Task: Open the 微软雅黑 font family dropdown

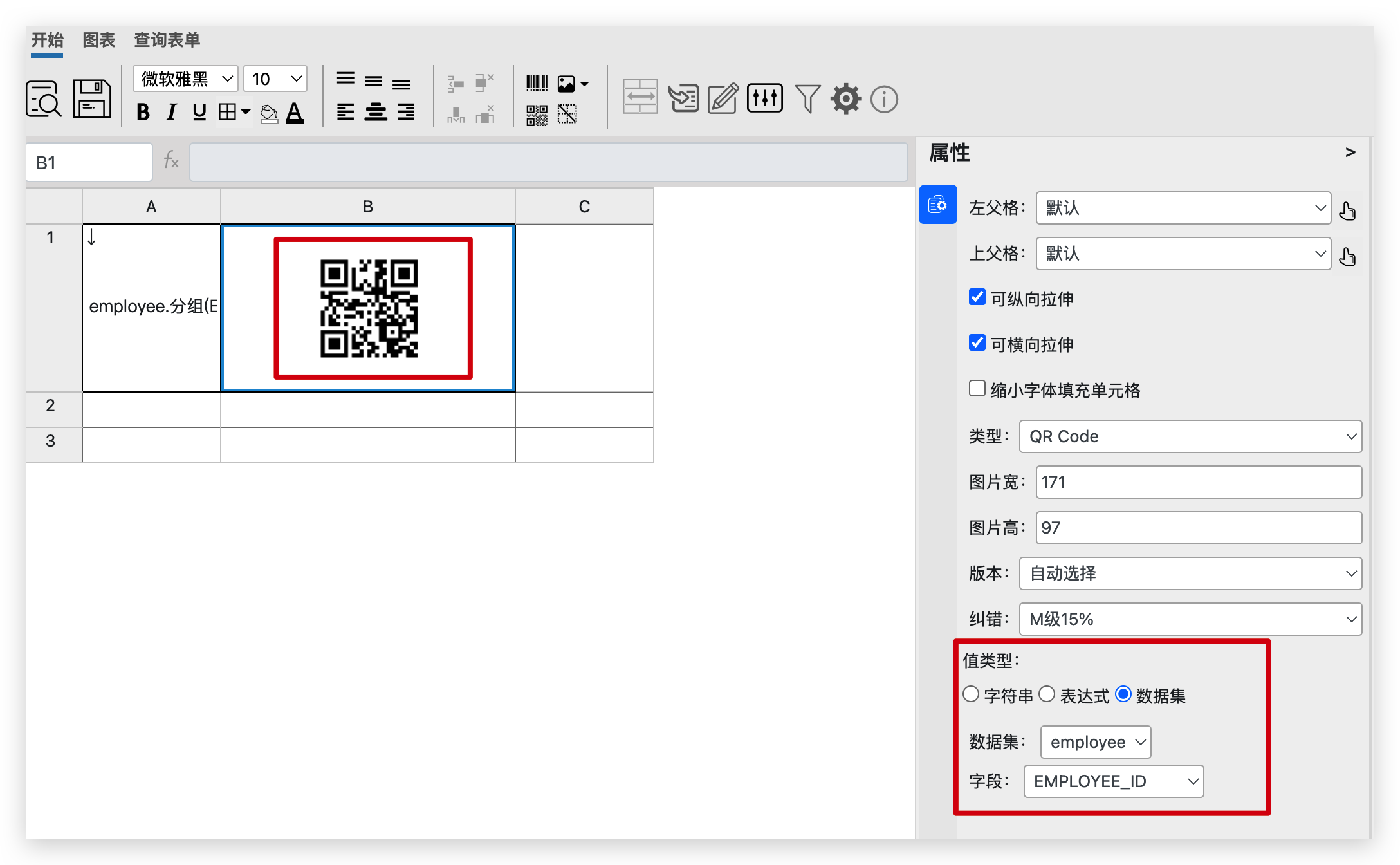Action: pos(186,79)
